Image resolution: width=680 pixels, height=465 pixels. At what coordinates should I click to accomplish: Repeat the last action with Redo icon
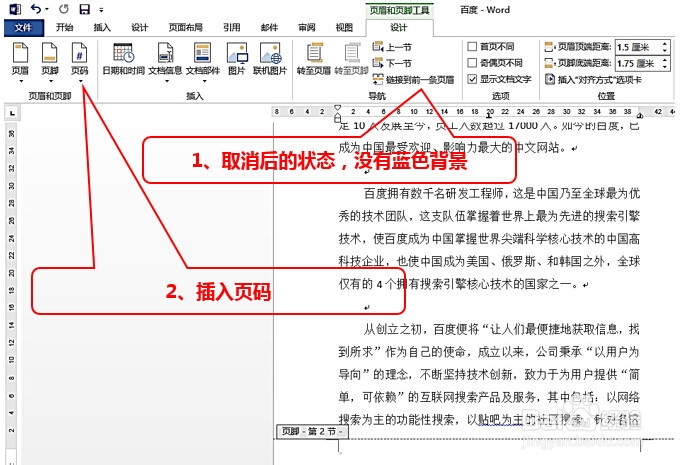tap(64, 9)
